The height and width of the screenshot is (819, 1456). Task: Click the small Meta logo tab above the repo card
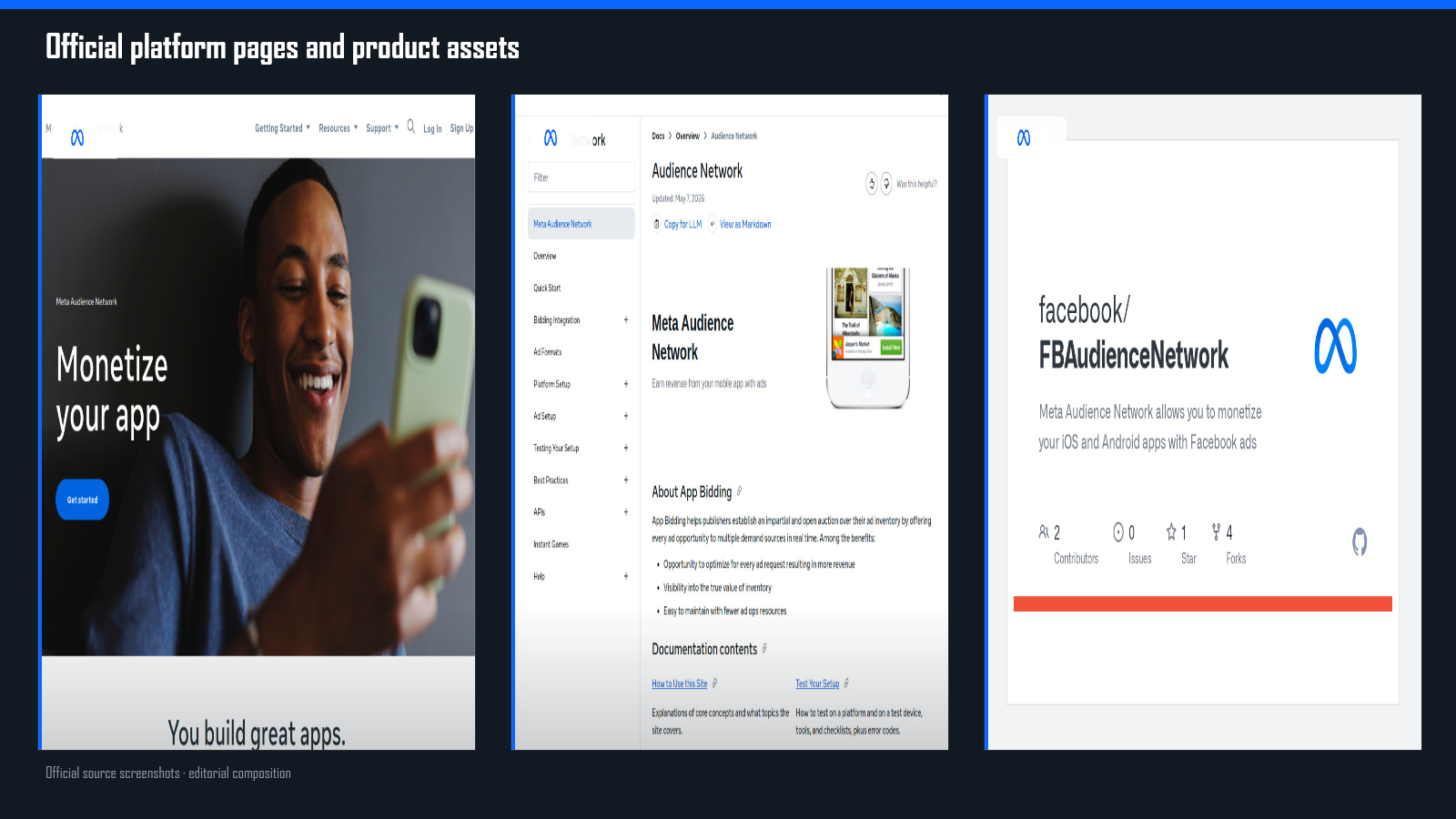click(1024, 137)
